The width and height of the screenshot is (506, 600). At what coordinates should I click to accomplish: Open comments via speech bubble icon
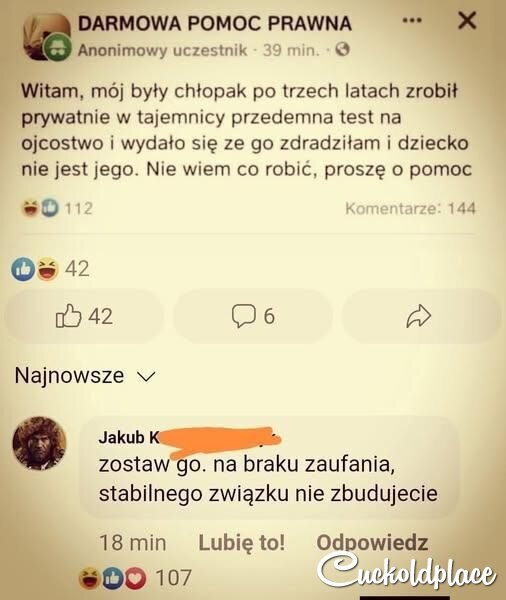click(x=253, y=316)
